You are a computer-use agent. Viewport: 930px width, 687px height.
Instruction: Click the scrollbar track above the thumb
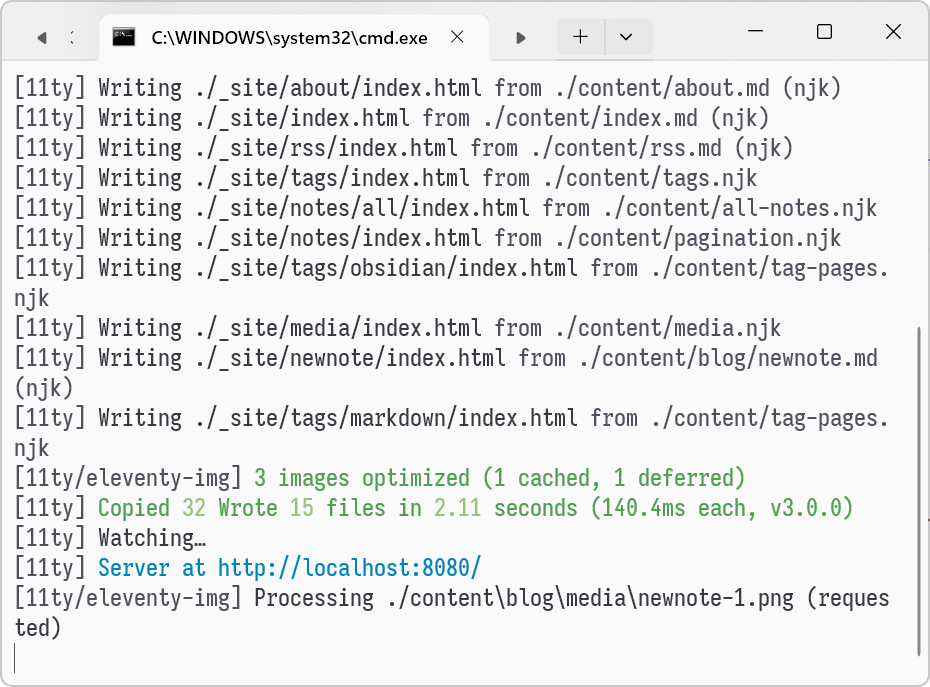pos(920,196)
